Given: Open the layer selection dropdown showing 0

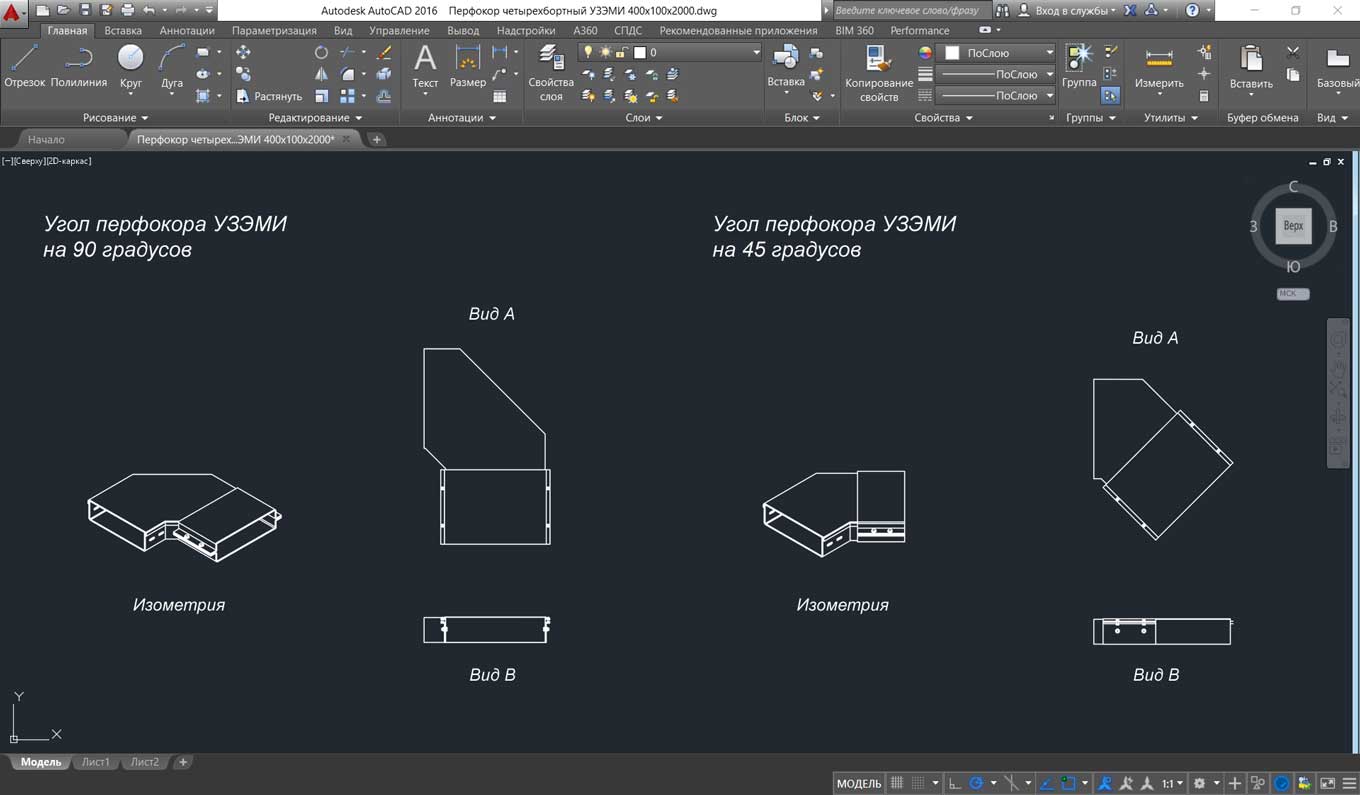Looking at the screenshot, I should coord(700,52).
